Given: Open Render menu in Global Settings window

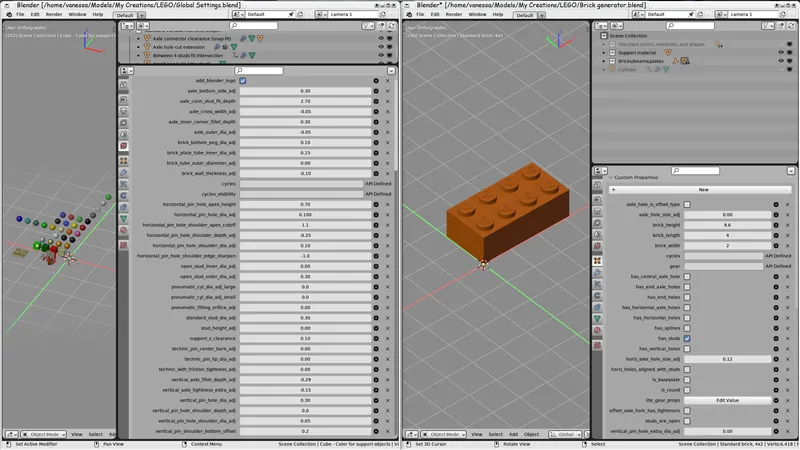Looking at the screenshot, I should 54,14.
